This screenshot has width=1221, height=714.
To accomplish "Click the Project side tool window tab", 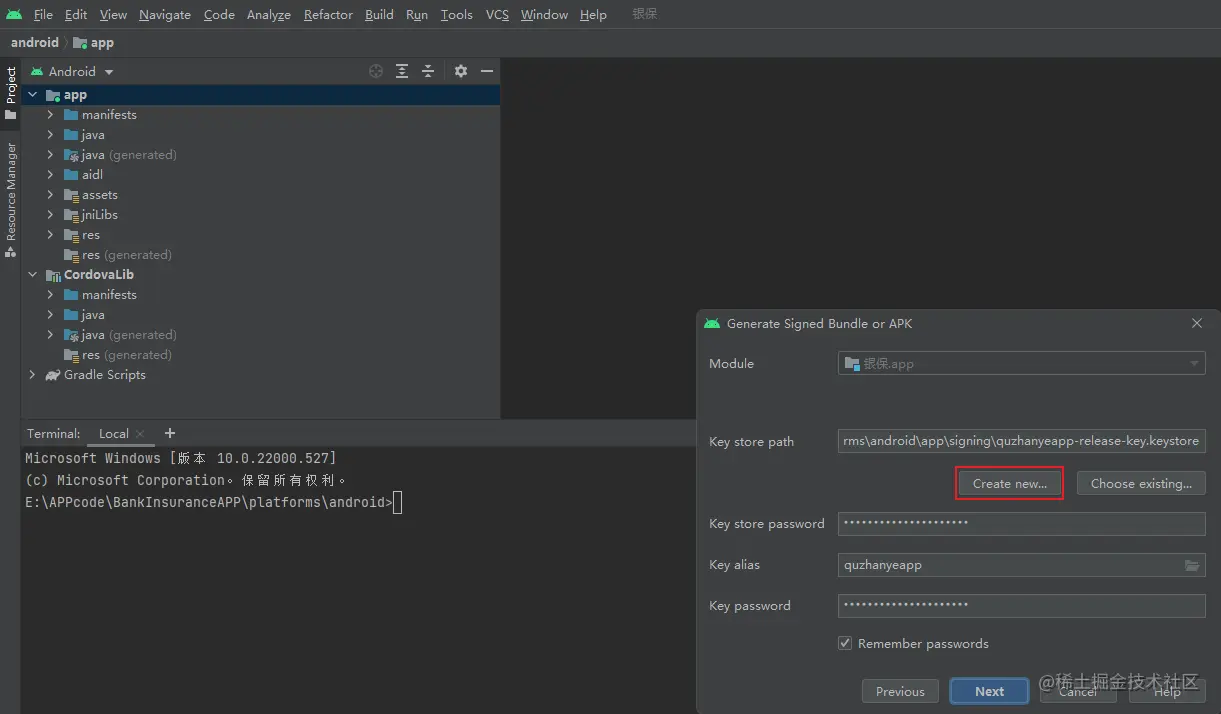I will click(x=11, y=93).
